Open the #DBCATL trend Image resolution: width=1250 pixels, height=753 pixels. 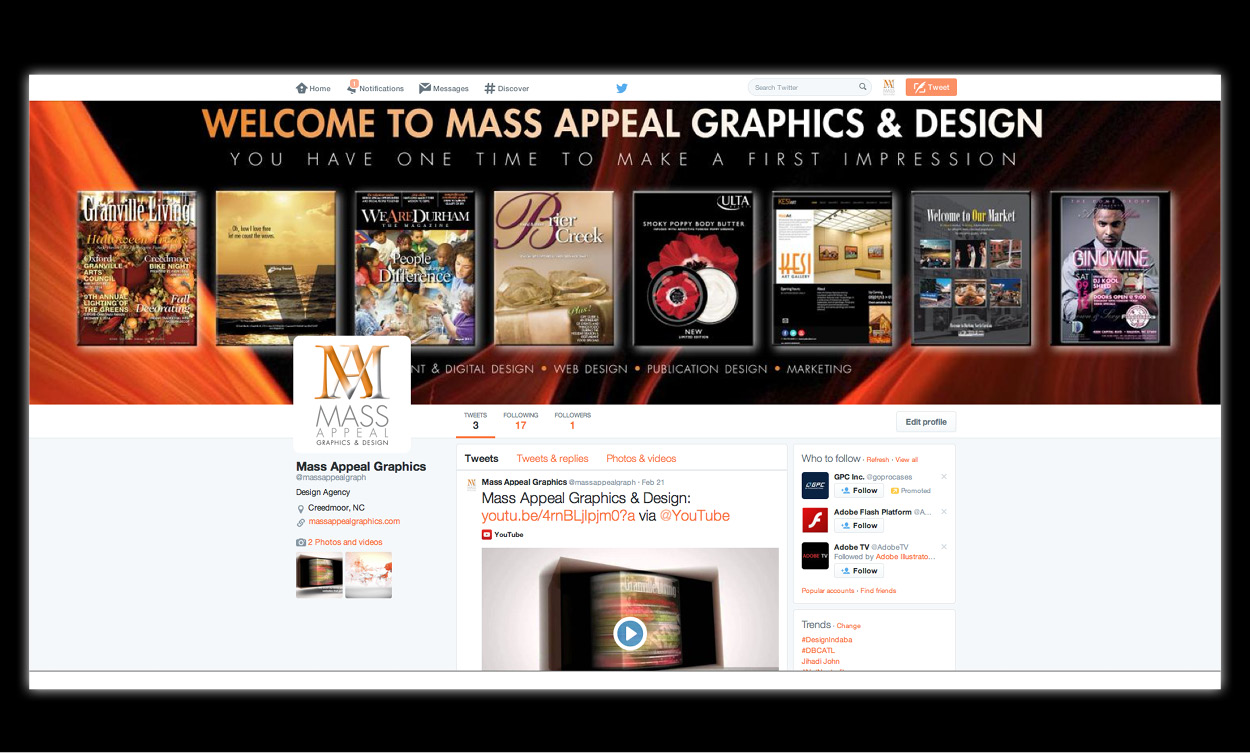click(818, 650)
